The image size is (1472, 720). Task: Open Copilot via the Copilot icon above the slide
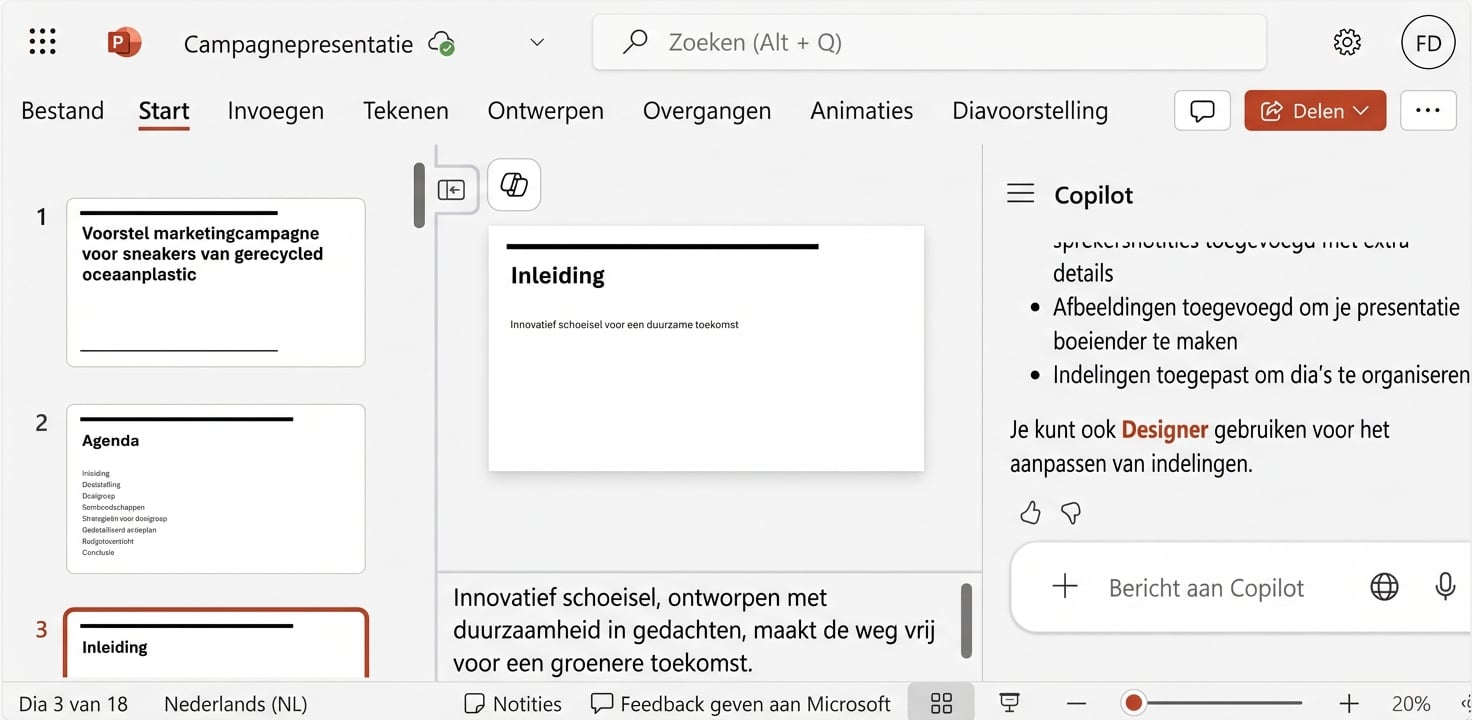click(x=513, y=185)
